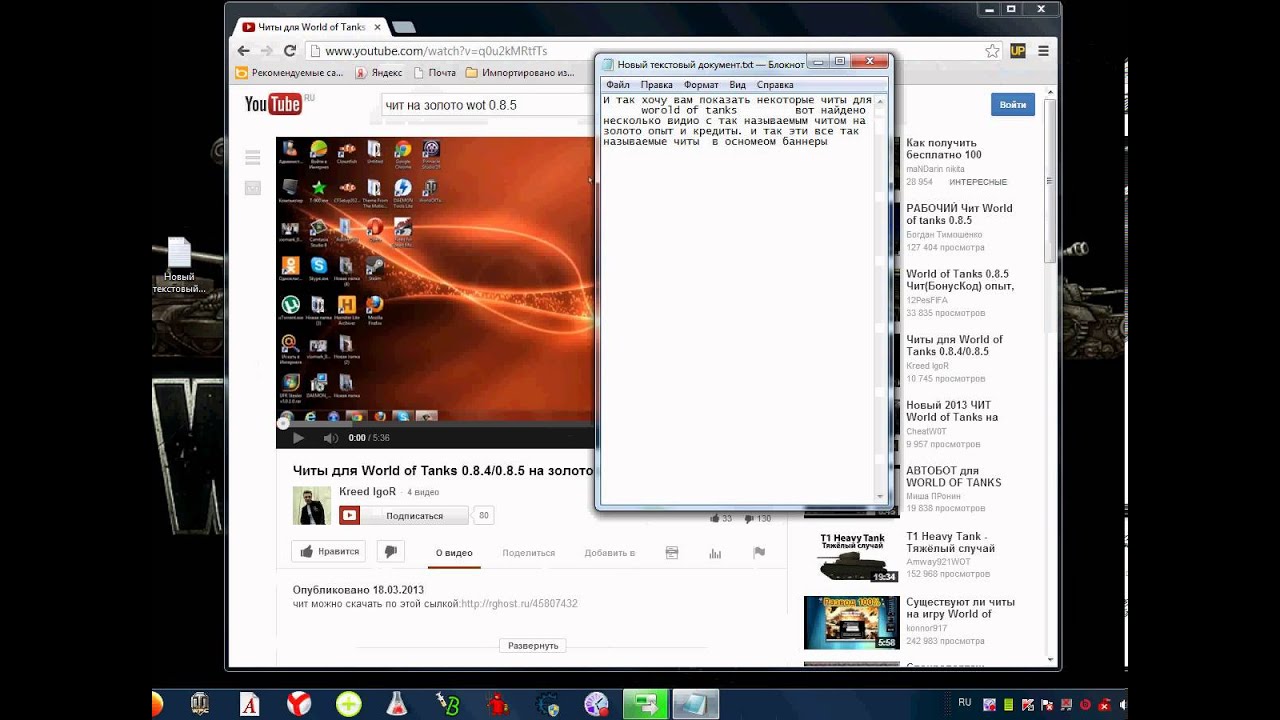
Task: Switch to the Notepad taskbar button
Action: point(695,704)
